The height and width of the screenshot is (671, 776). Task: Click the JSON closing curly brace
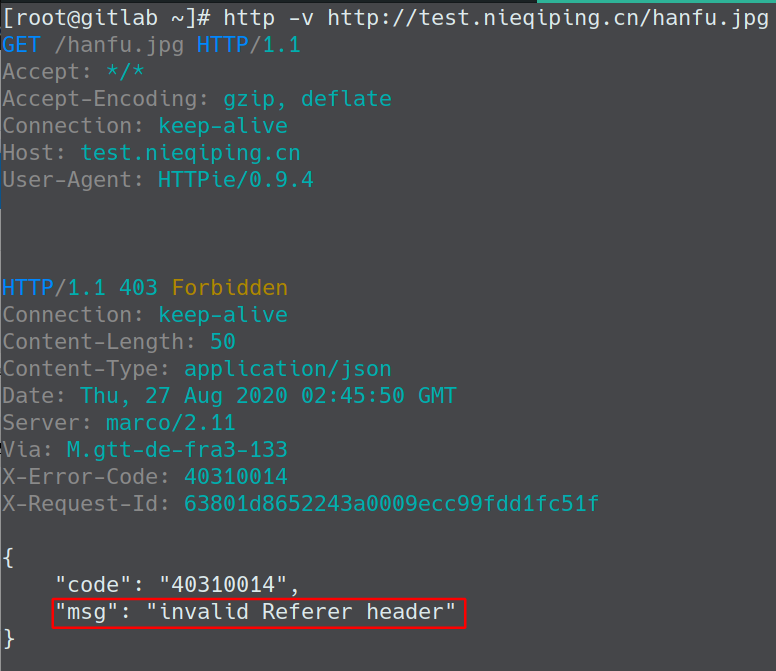click(9, 638)
